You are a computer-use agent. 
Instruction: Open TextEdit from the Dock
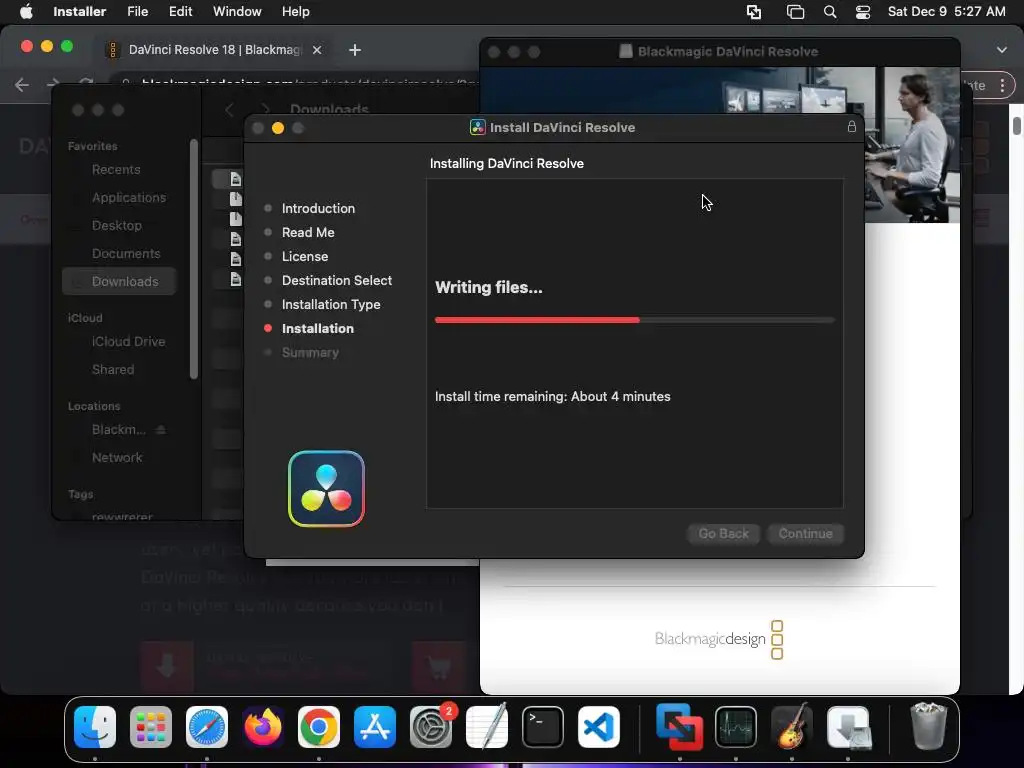487,727
